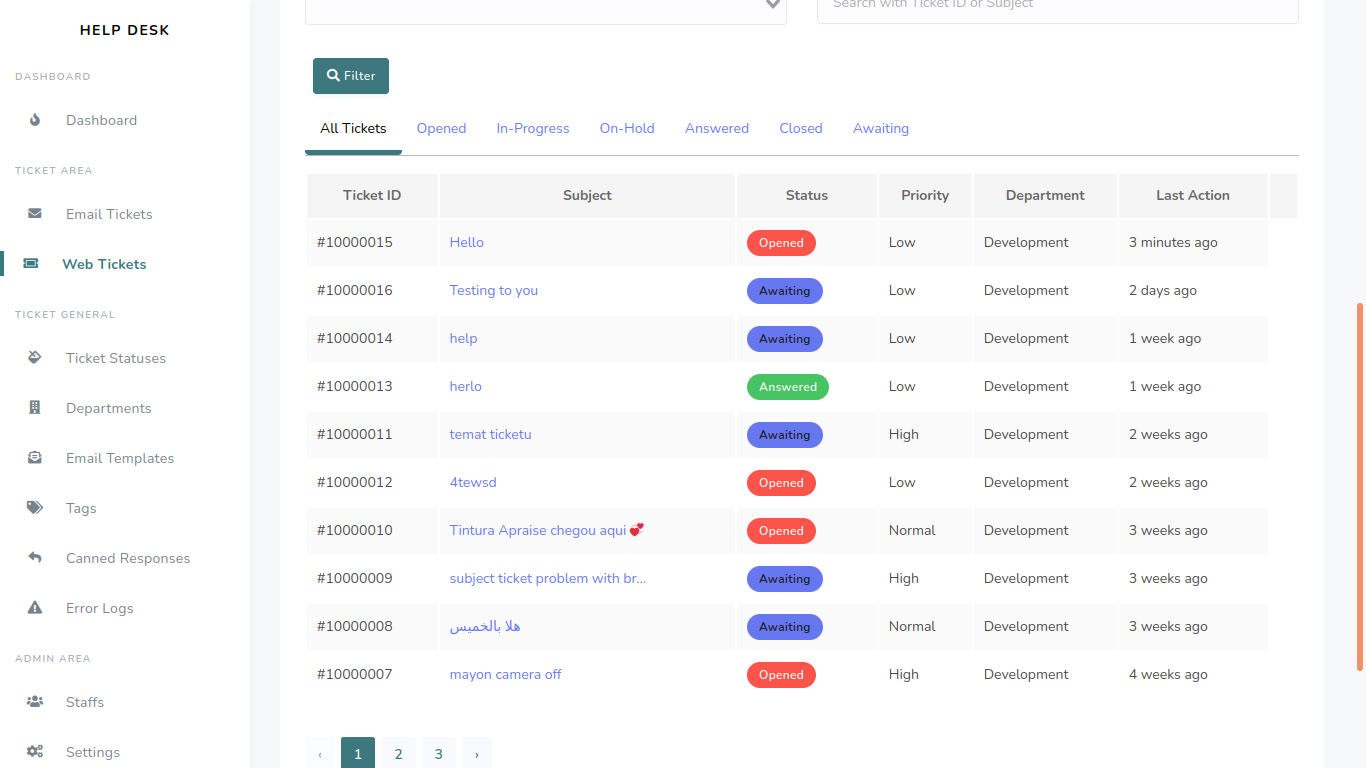This screenshot has height=768, width=1366.
Task: Select the Departments building icon
Action: click(x=34, y=408)
